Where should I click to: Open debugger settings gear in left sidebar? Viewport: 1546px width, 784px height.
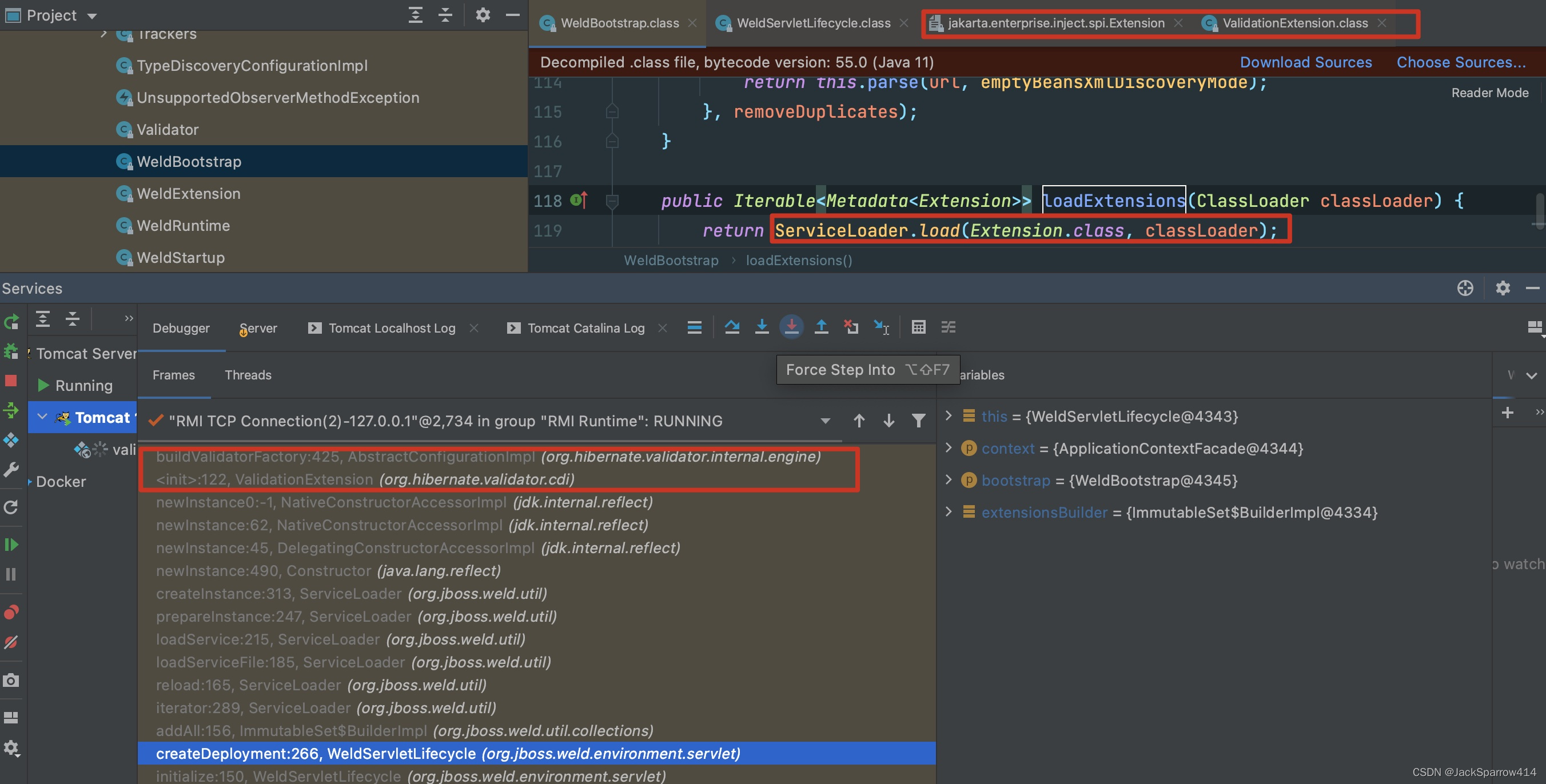pyautogui.click(x=11, y=748)
